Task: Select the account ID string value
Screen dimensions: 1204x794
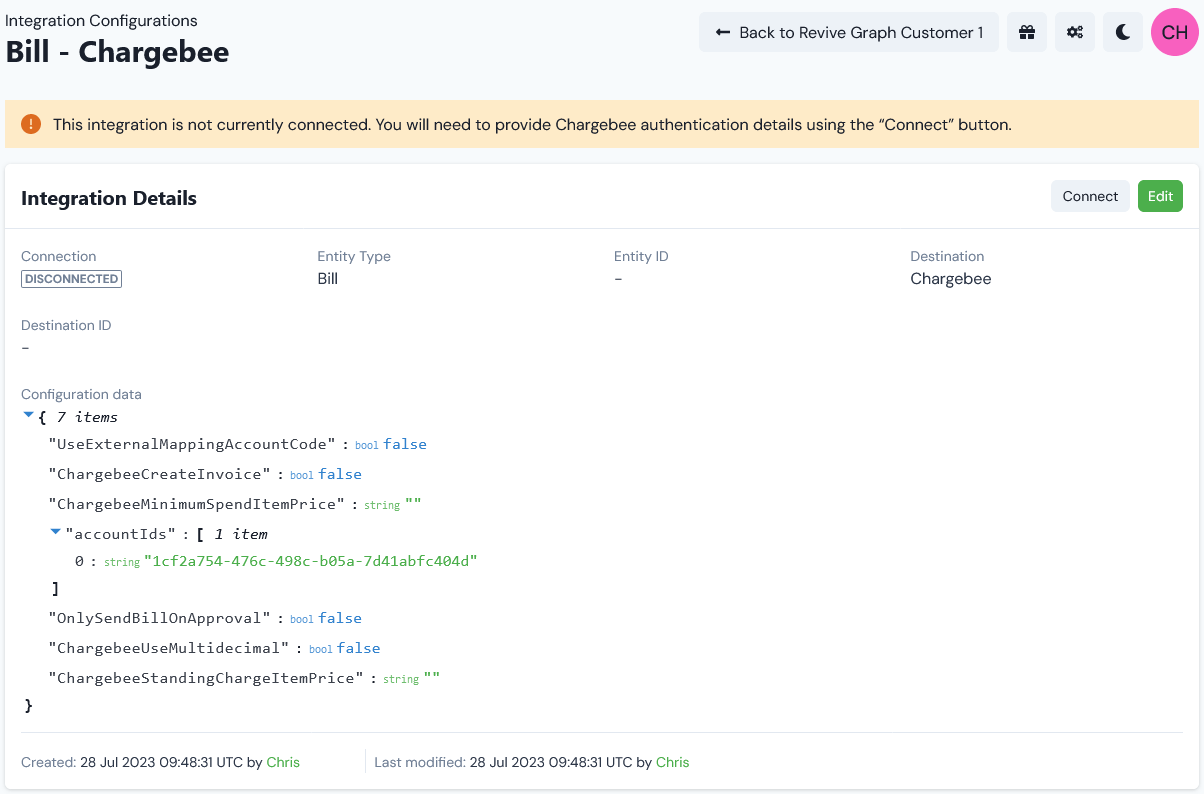Action: (x=311, y=561)
